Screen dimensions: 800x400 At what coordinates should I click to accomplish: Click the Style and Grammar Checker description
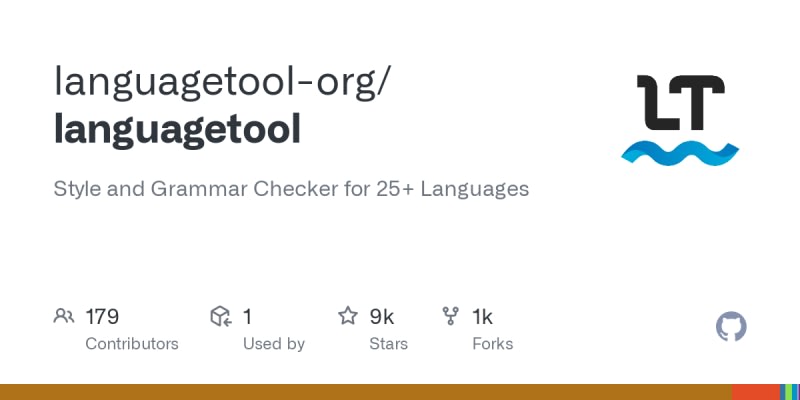(291, 188)
